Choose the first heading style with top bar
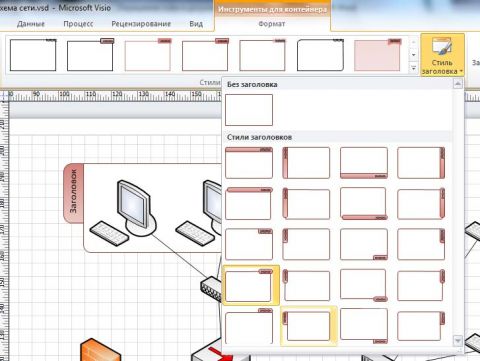The image size is (480, 361). (x=249, y=163)
